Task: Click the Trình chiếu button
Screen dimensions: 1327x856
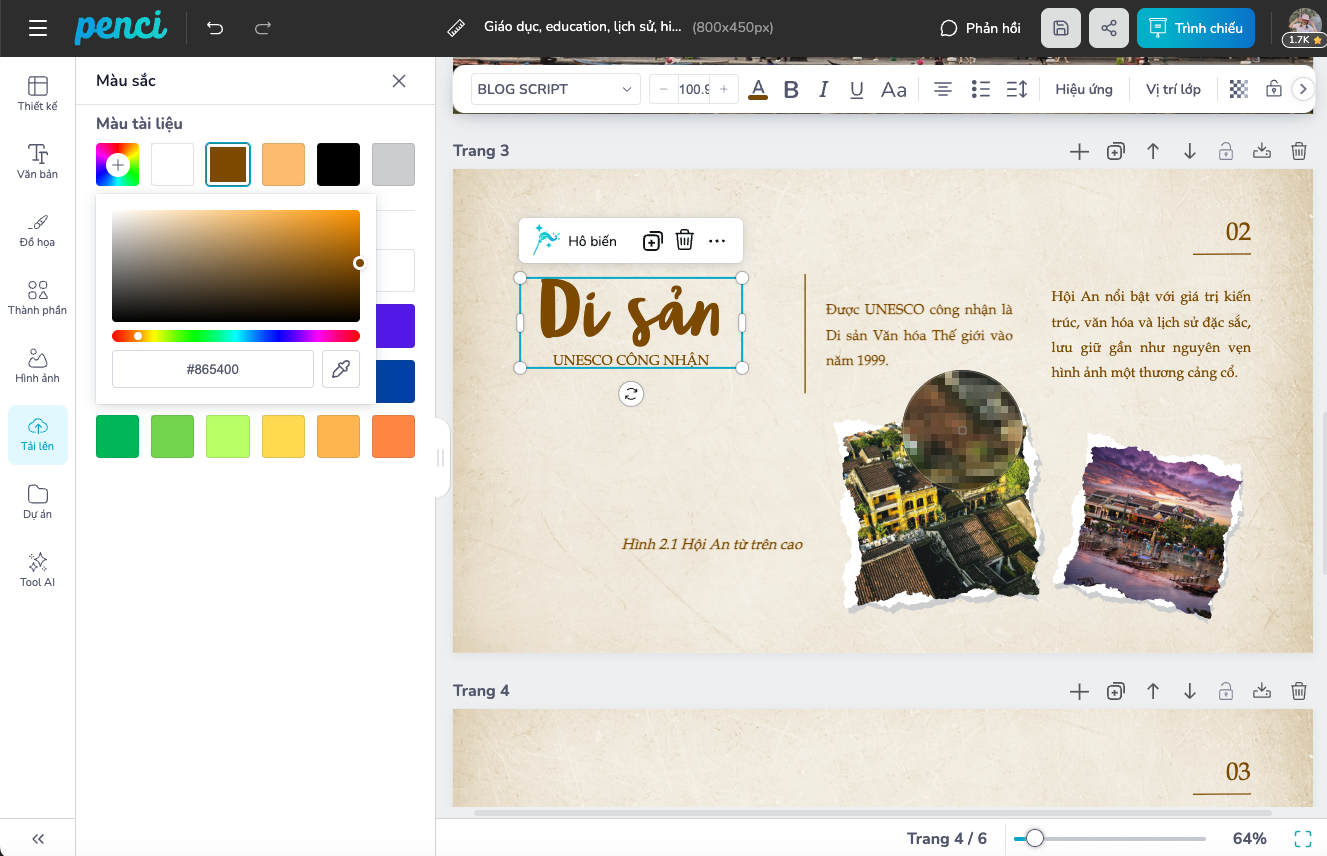Action: point(1195,28)
